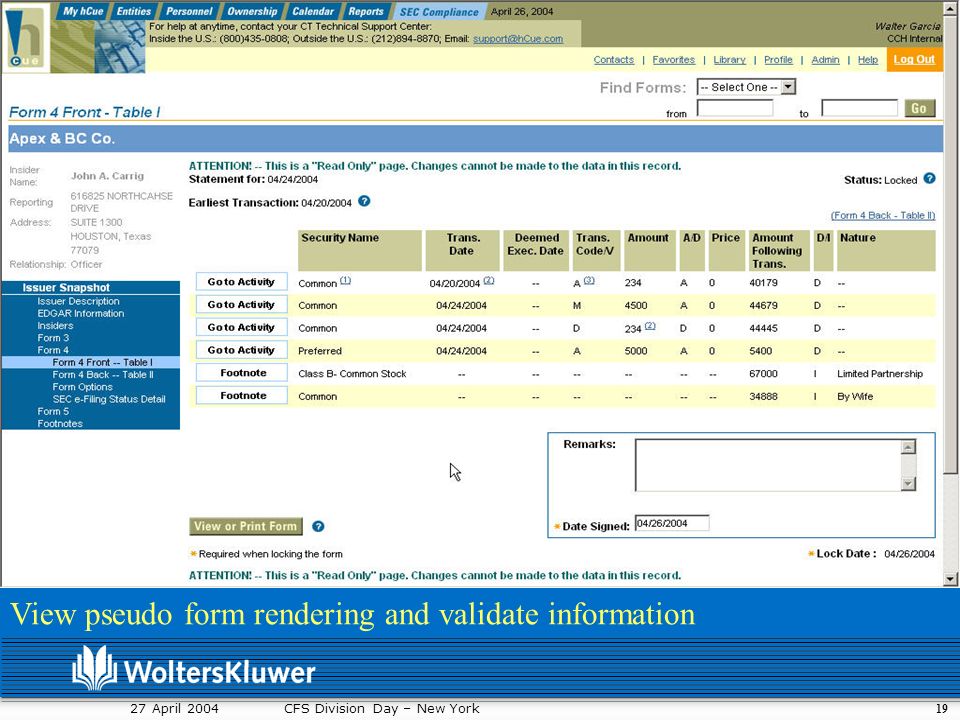Open footnote (2) beside 04/20/2004 trans date
Screen dimensions: 960x720
(489, 280)
